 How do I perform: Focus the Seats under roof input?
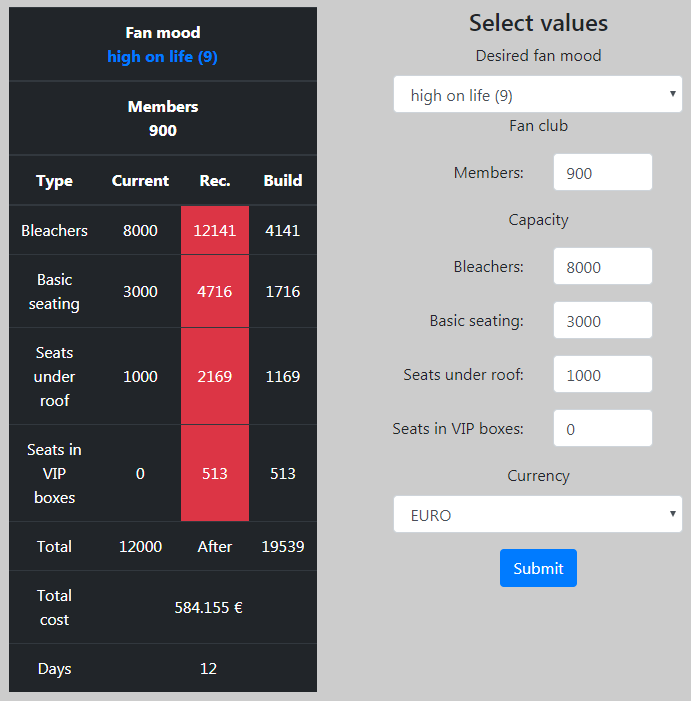[603, 374]
